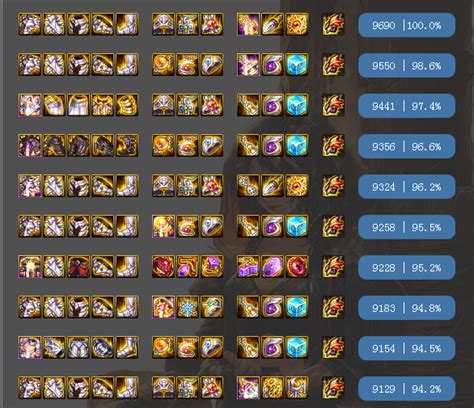Click the dark helmet icon in the 96.6% row
The image size is (474, 408).
54,145
